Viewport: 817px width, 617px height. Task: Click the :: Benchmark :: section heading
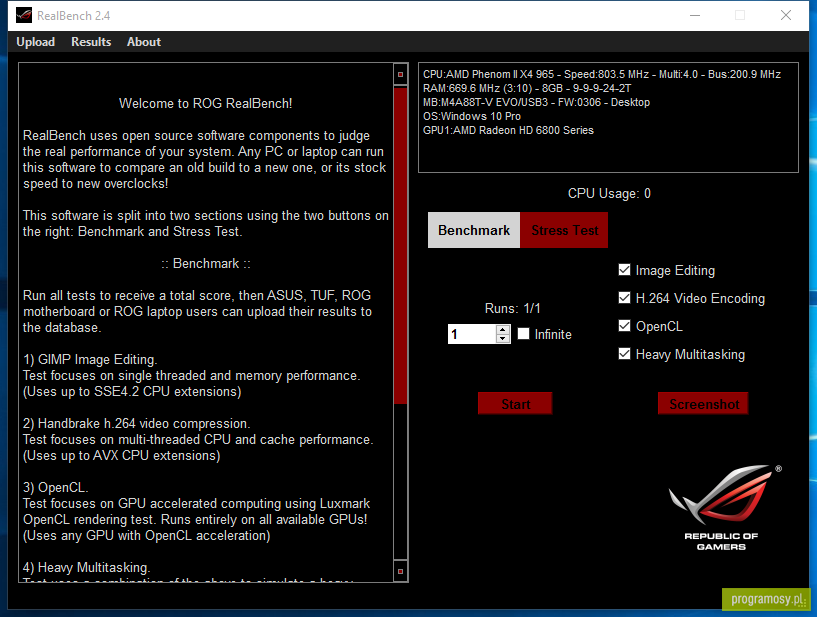point(205,264)
